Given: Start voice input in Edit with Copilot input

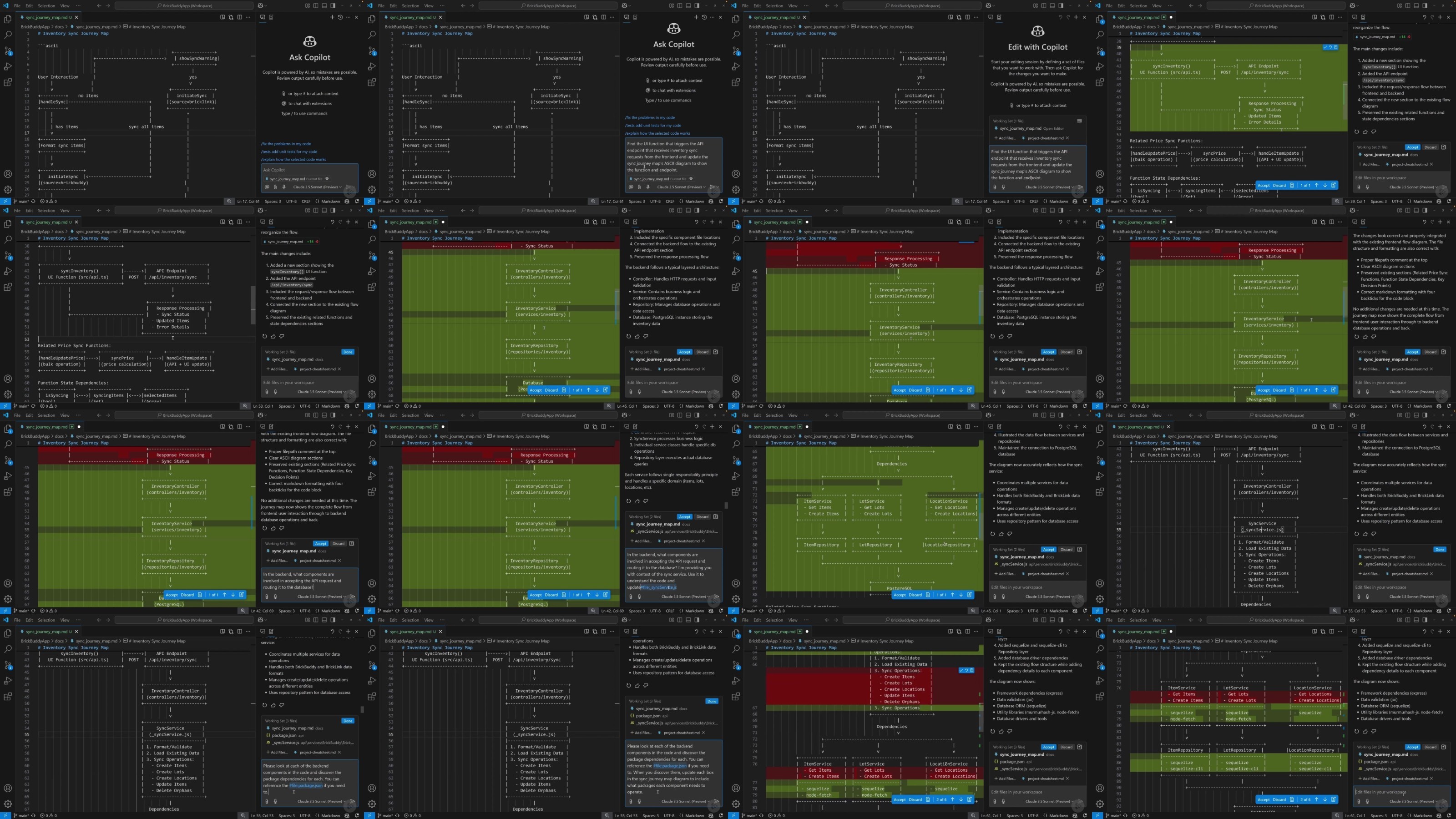Looking at the screenshot, I should coord(1003,187).
